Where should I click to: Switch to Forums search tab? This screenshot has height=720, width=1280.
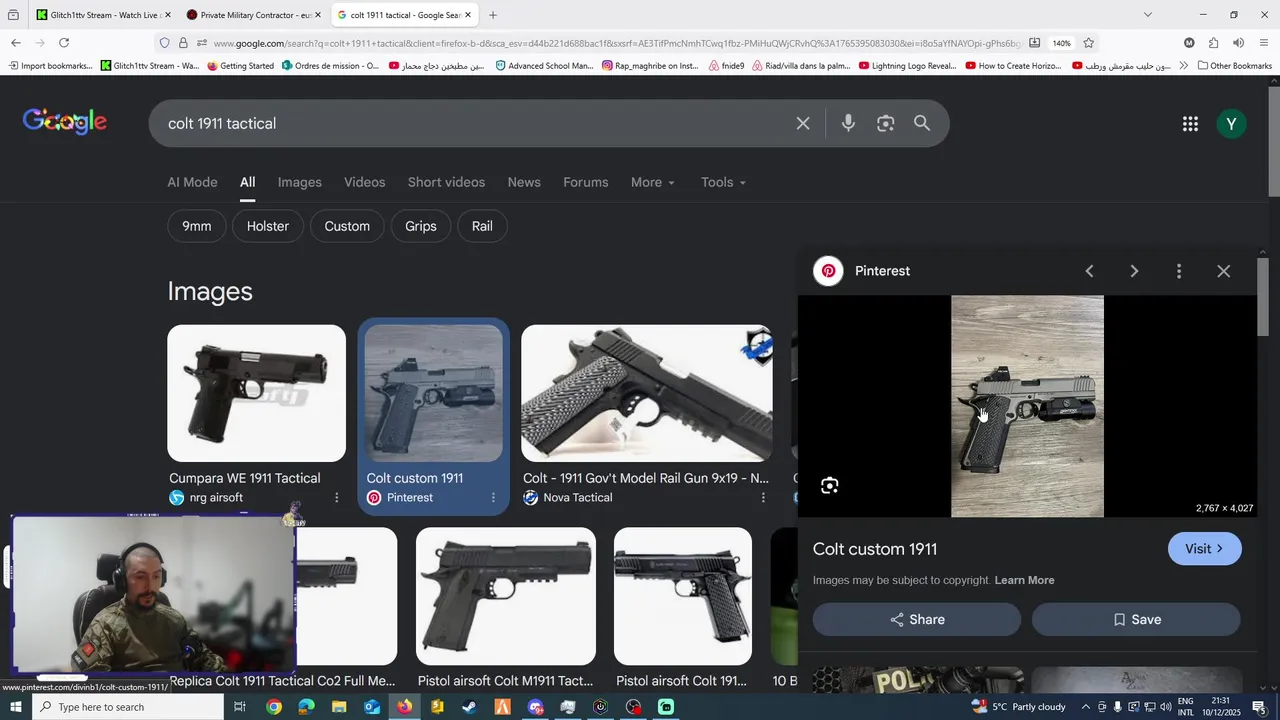586,182
